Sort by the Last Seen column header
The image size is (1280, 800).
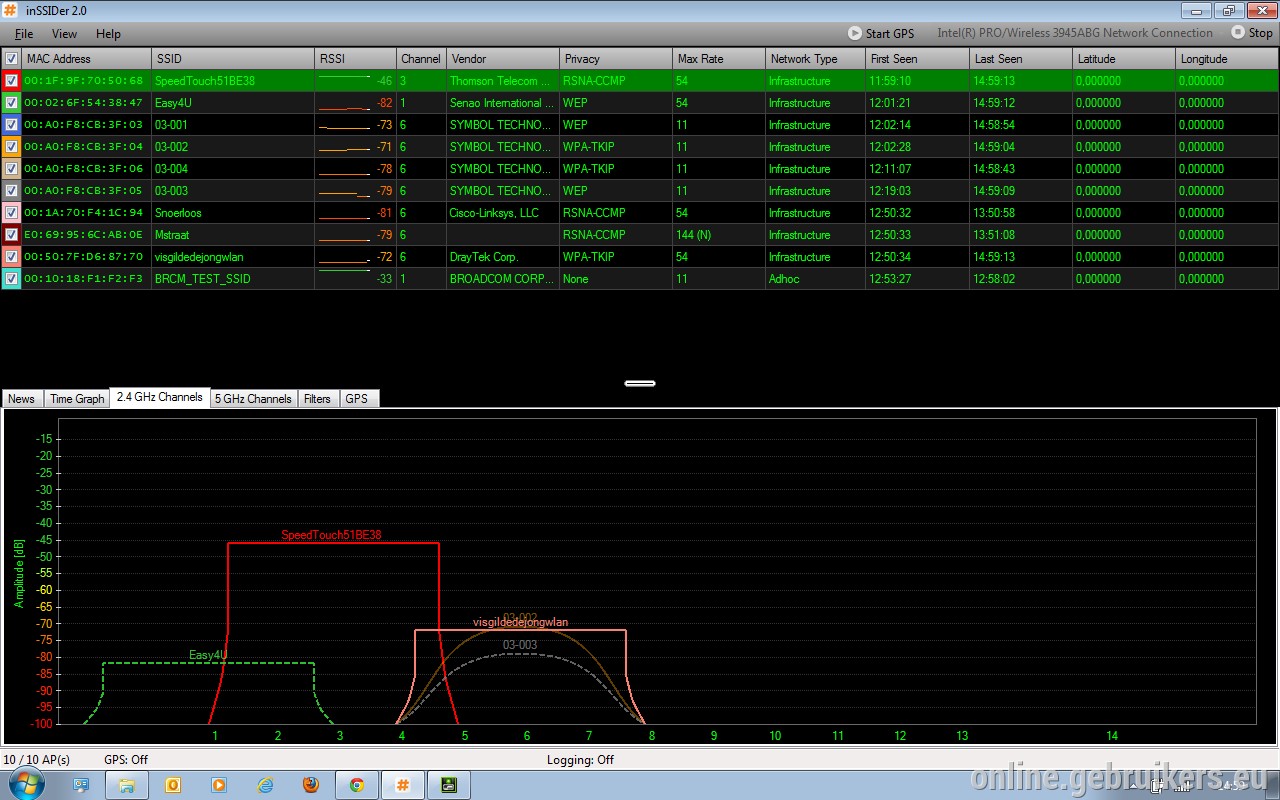pos(1022,59)
